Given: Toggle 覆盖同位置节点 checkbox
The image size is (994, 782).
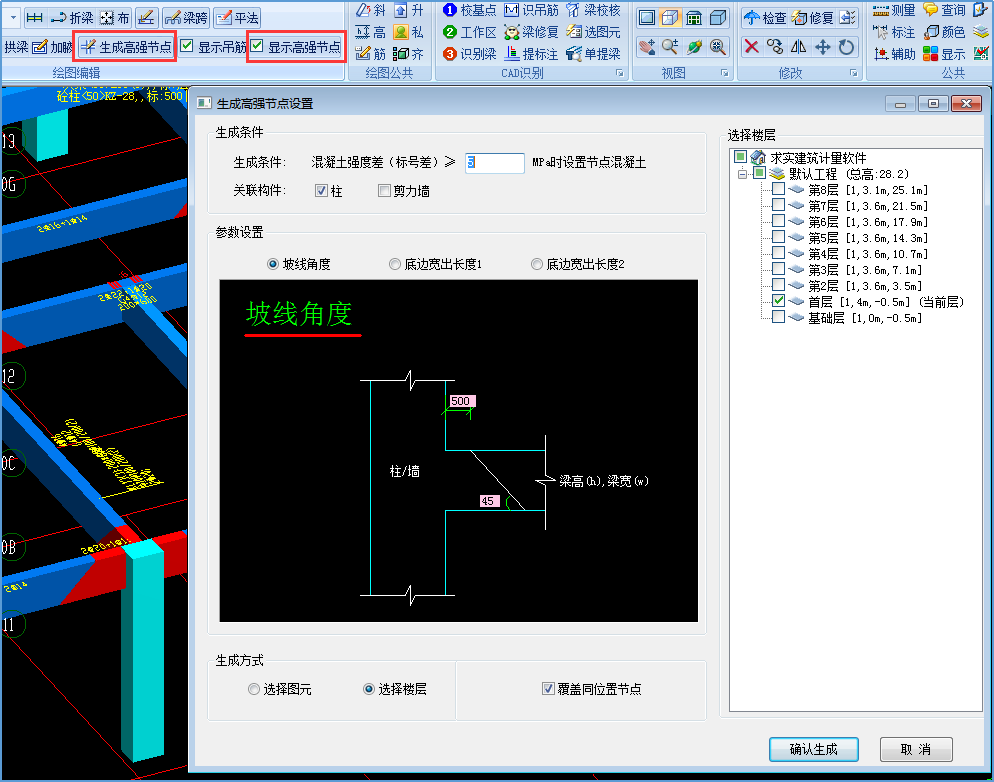Looking at the screenshot, I should pyautogui.click(x=548, y=689).
